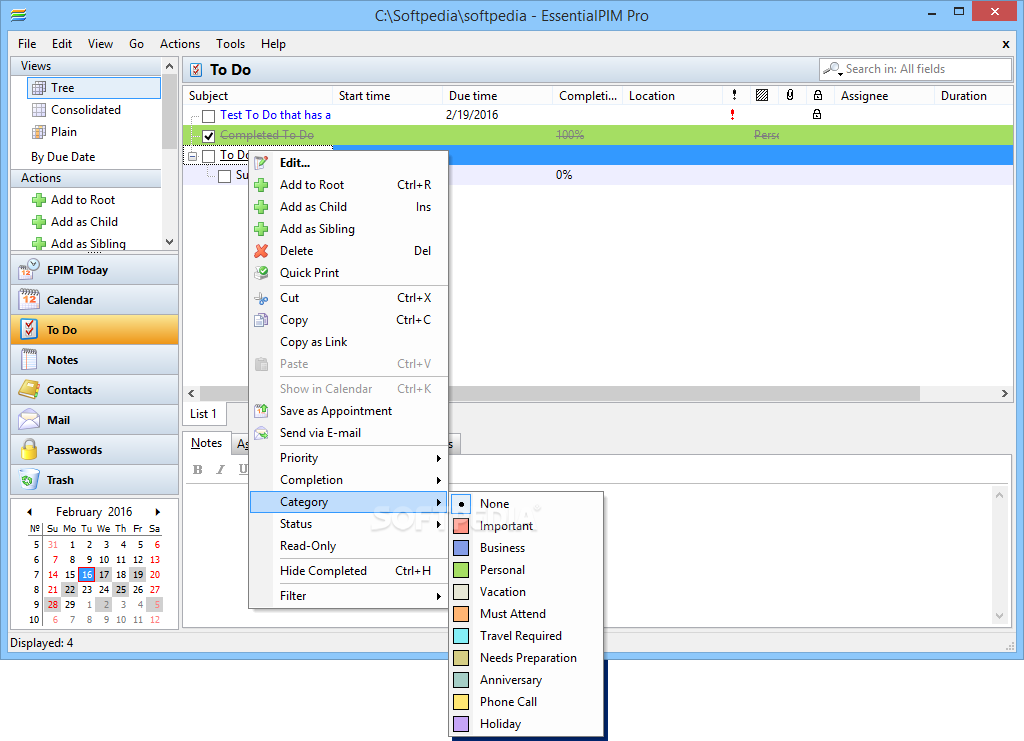Sort by priority exclamation column icon
Viewport: 1024px width, 741px height.
pos(735,95)
